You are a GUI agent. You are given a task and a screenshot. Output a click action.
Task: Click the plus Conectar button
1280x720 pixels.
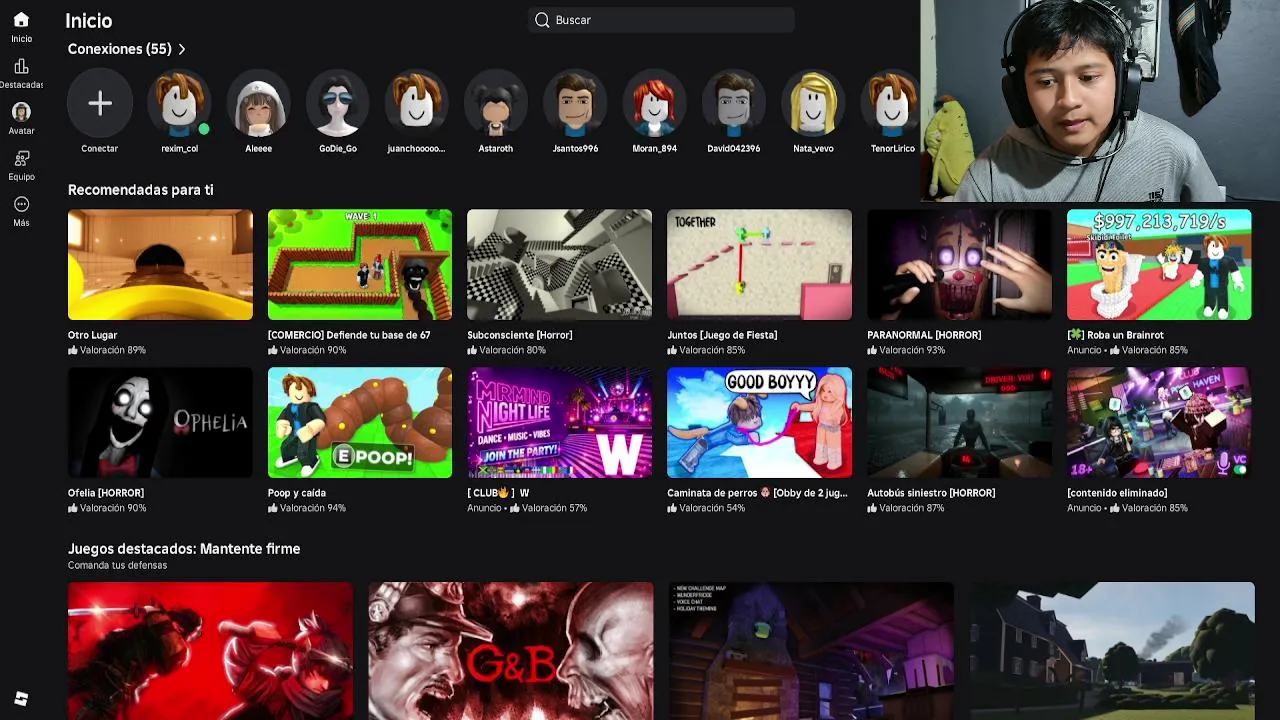tap(99, 103)
